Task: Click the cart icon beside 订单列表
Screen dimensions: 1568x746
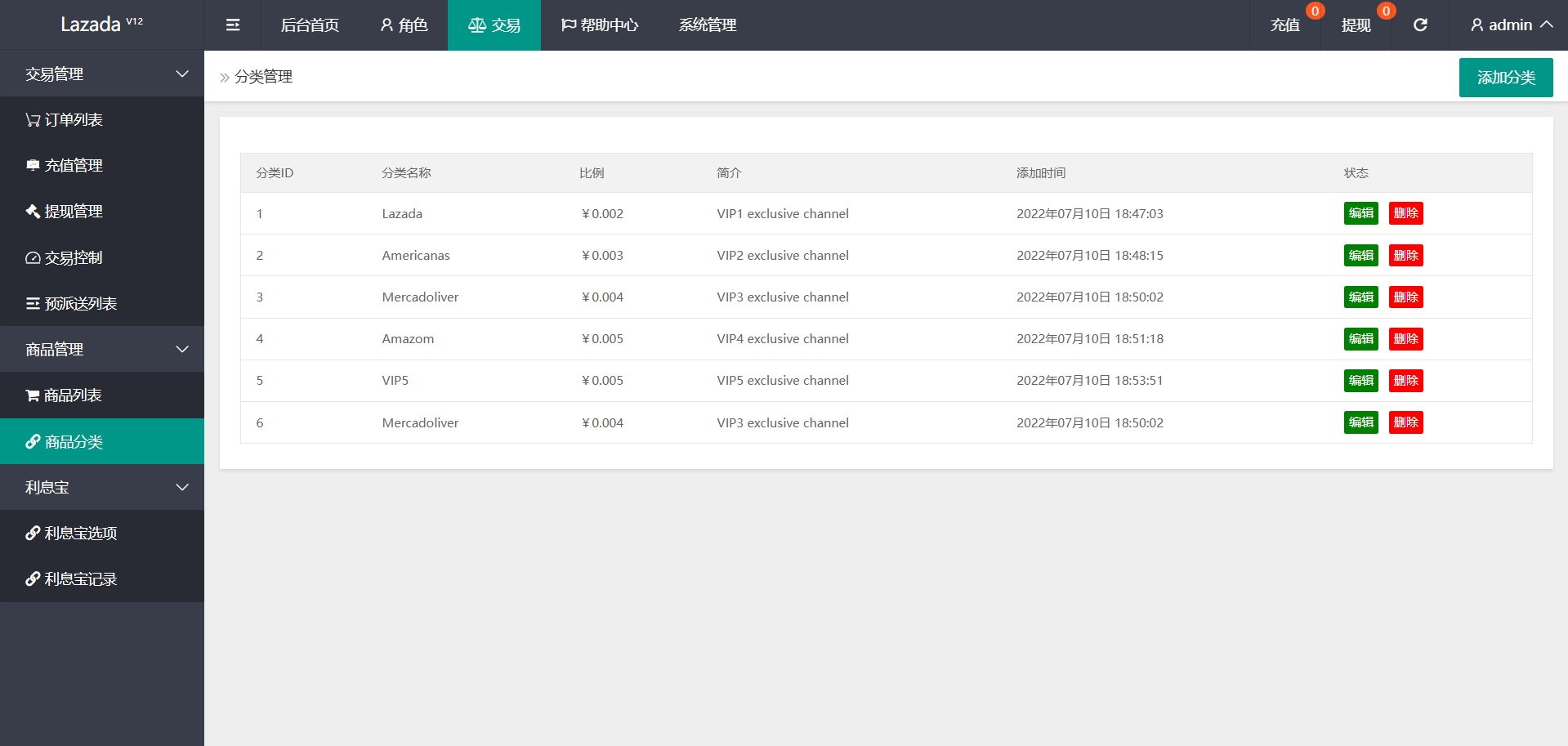Action: tap(33, 120)
